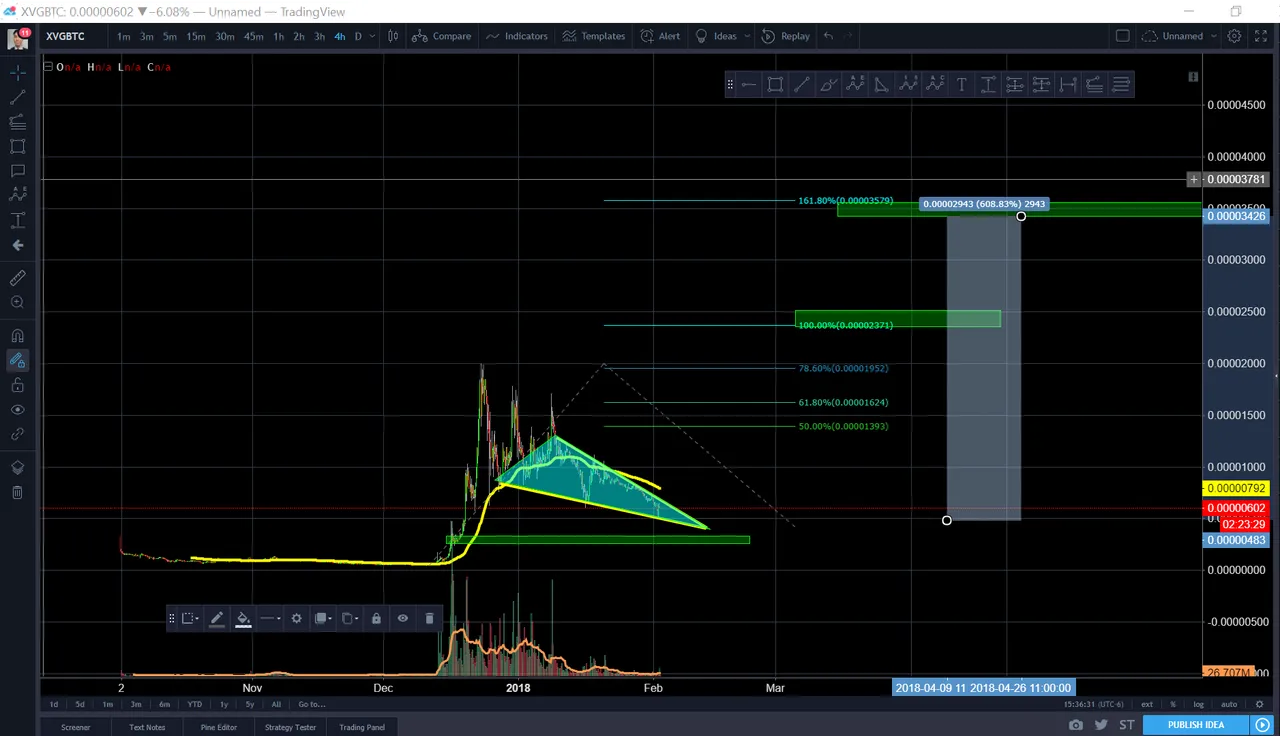Collapse the OHLC legend toggle
Image resolution: width=1280 pixels, height=736 pixels.
(47, 67)
